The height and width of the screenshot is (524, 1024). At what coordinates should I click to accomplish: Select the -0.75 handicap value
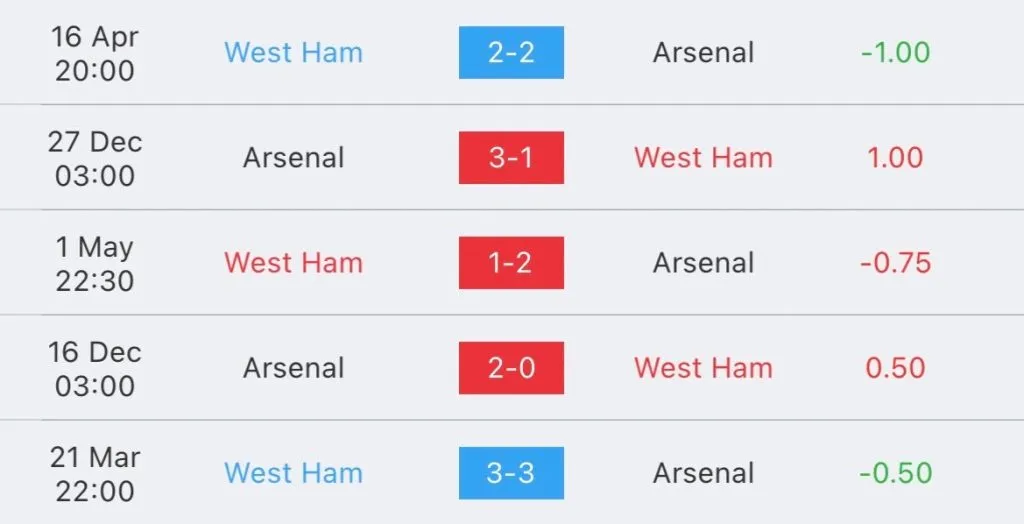[x=895, y=263]
